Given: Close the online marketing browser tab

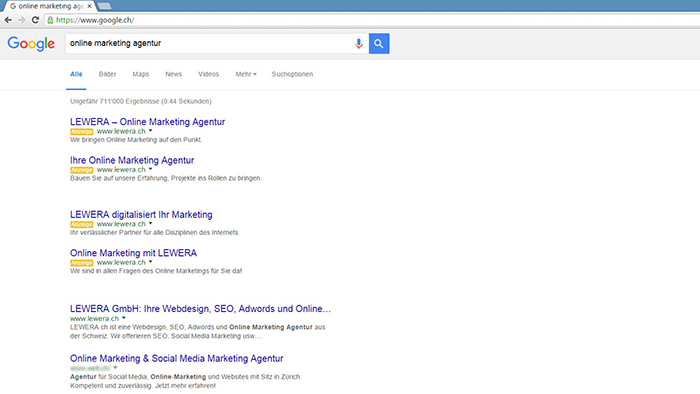Looking at the screenshot, I should coord(89,6).
